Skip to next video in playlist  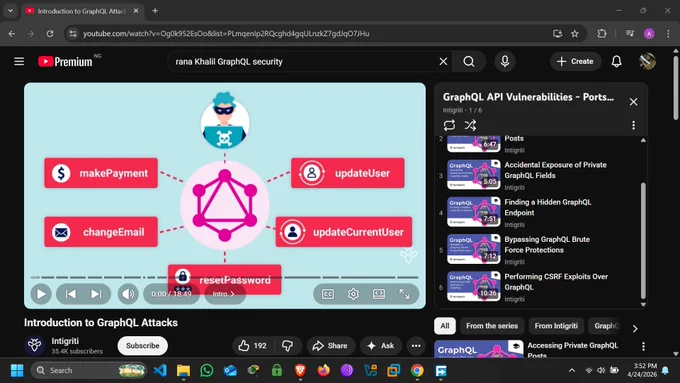point(96,294)
